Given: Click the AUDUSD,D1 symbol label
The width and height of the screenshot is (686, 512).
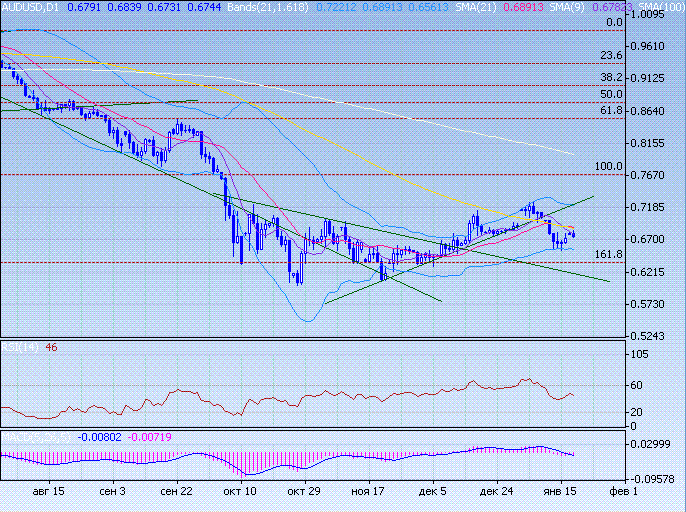Looking at the screenshot, I should tap(31, 7).
